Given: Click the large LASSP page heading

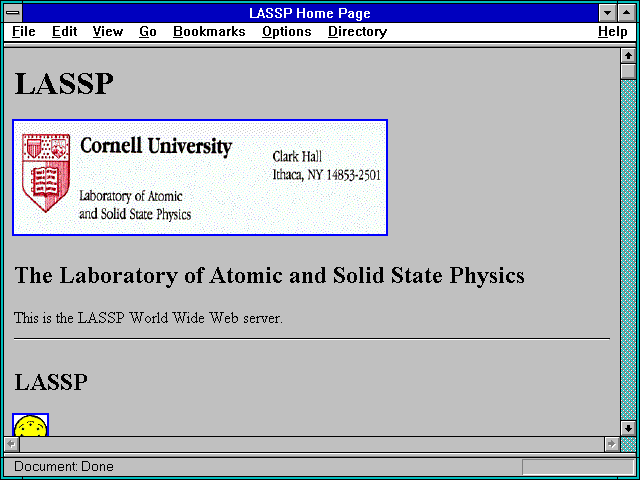Looking at the screenshot, I should coord(64,84).
